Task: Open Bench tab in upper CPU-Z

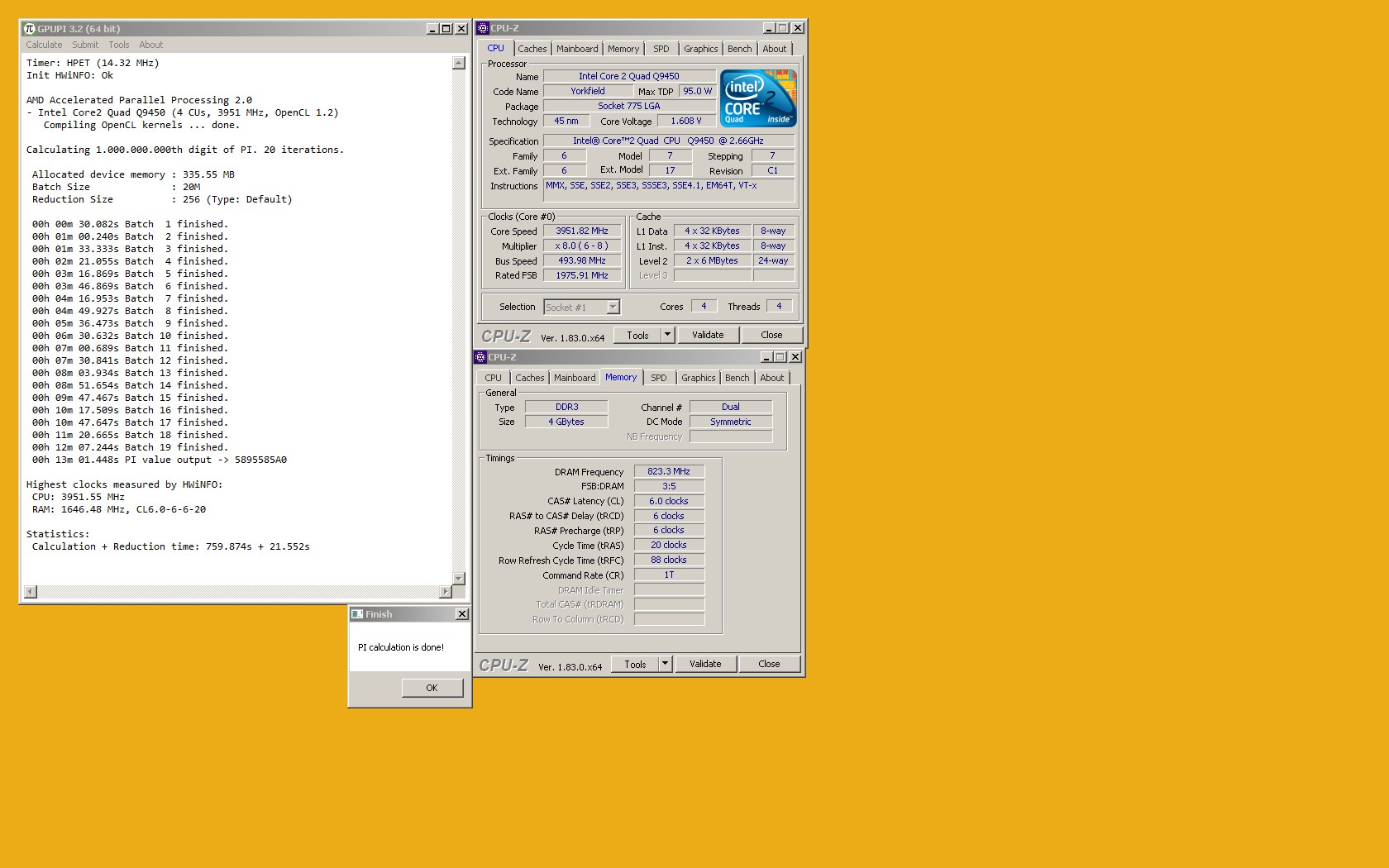Action: (740, 49)
